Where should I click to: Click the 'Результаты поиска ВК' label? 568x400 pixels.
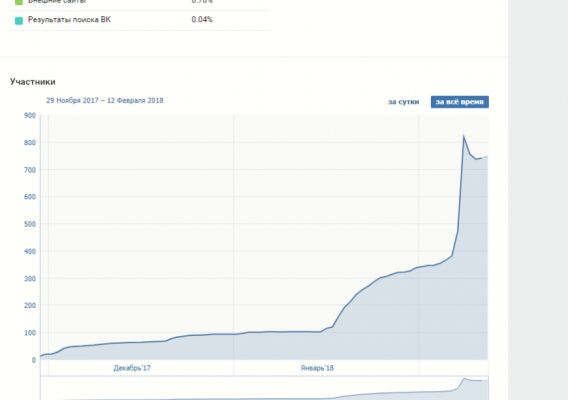[x=69, y=20]
